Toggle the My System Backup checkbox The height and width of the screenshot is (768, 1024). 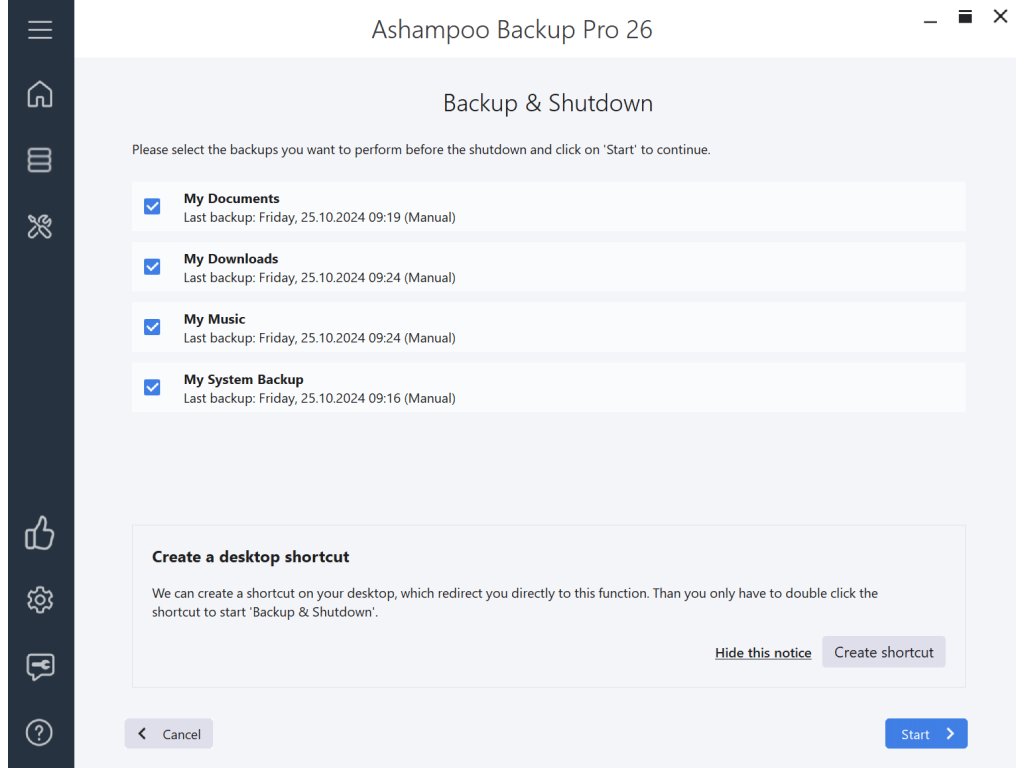(152, 387)
